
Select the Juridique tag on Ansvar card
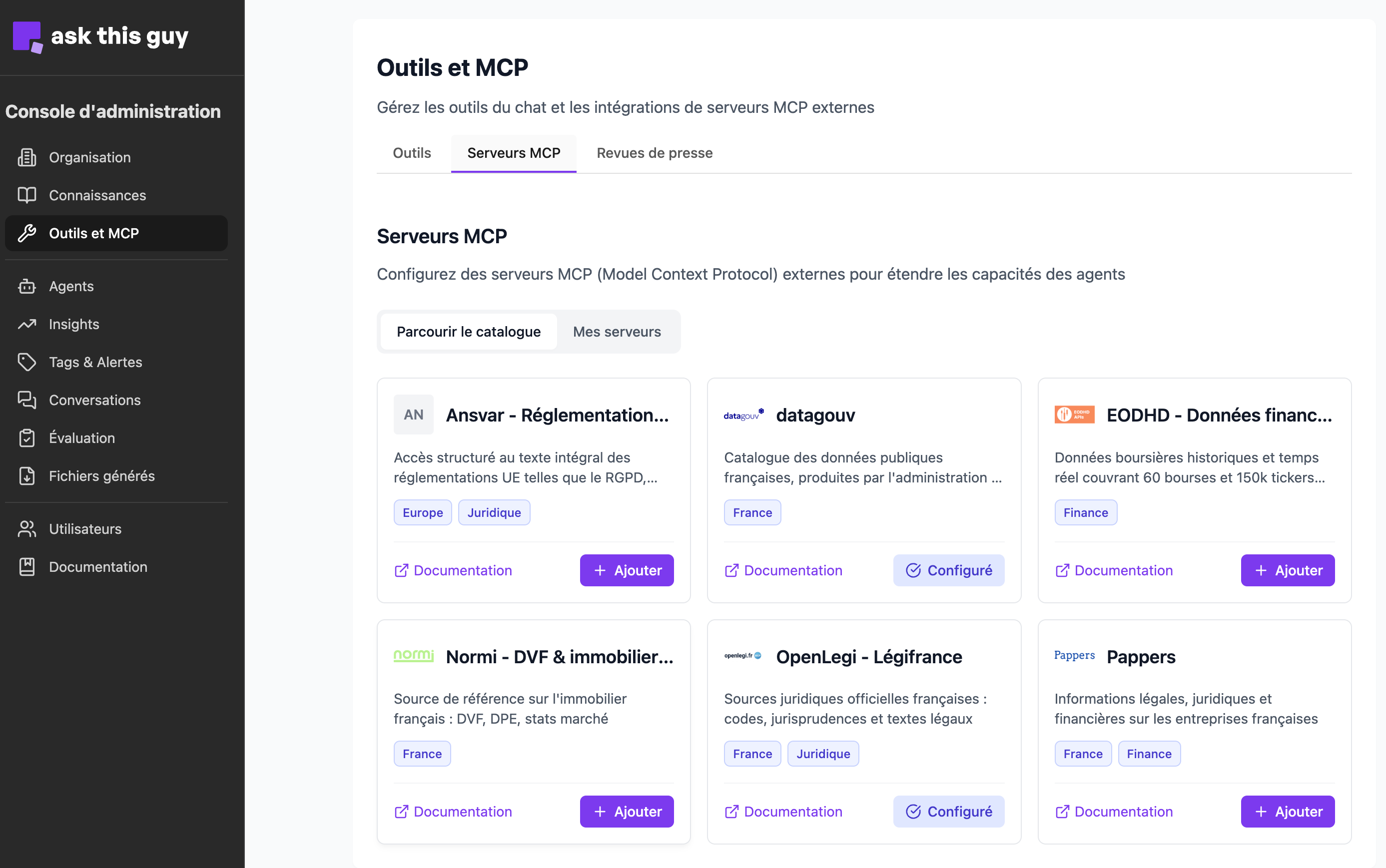494,512
